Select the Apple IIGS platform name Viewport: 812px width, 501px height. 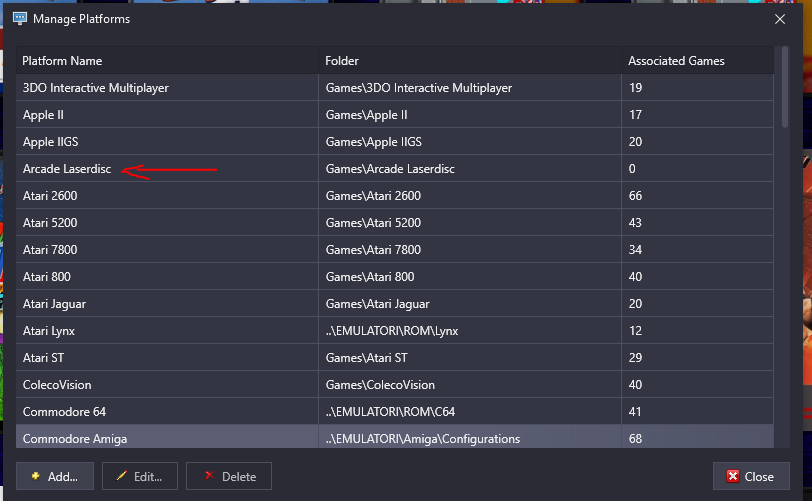click(51, 142)
